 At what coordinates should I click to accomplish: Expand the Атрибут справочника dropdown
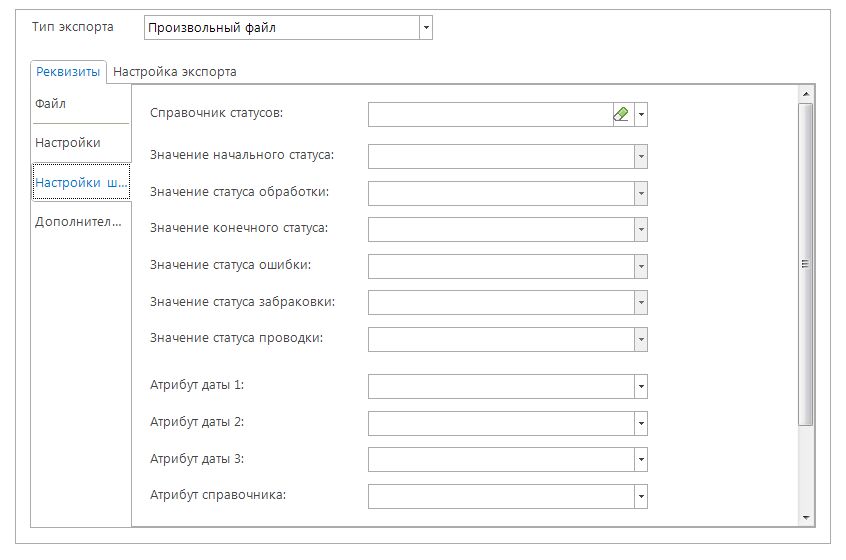641,496
